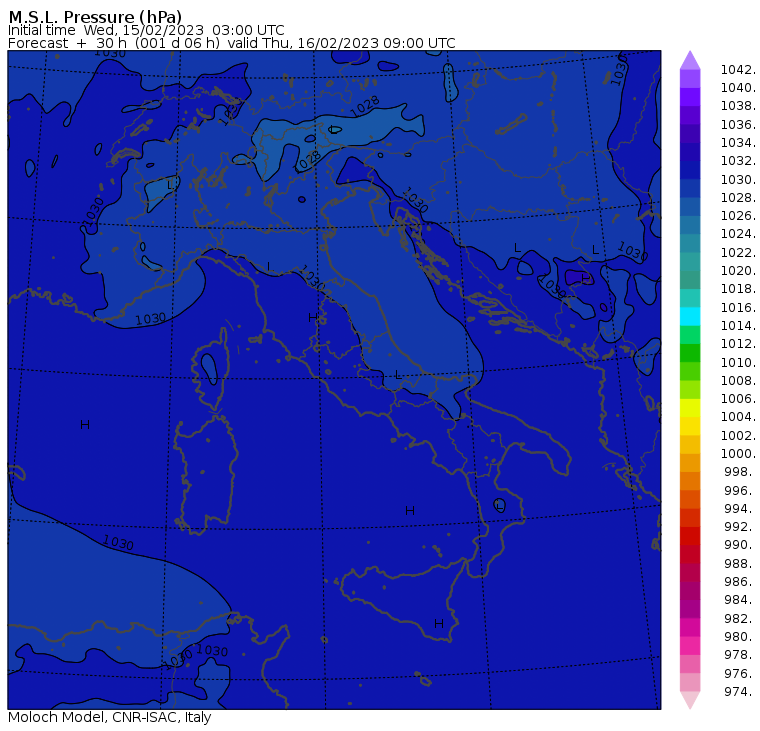This screenshot has height=731, width=760.
Task: Click the legend value '990.'
Action: [740, 545]
